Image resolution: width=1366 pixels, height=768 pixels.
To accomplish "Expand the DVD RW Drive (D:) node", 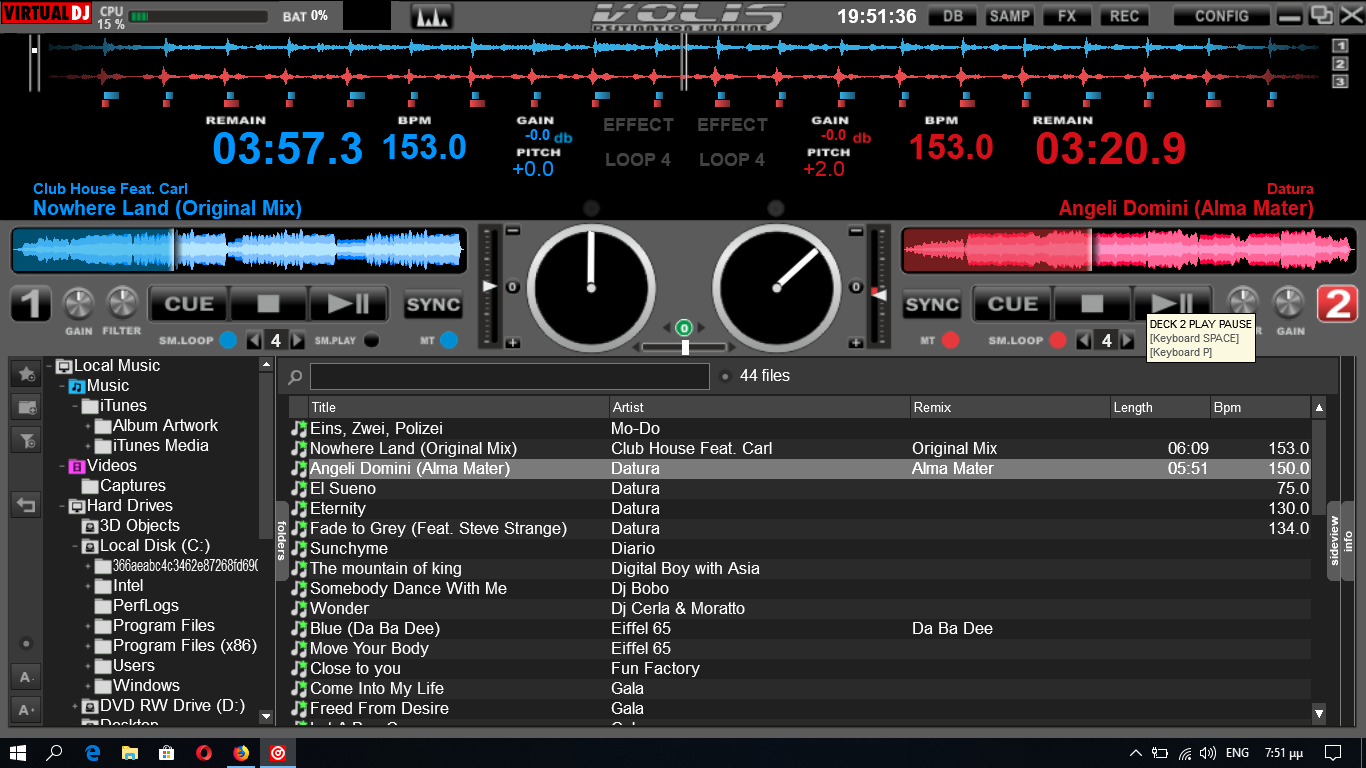I will pyautogui.click(x=75, y=706).
